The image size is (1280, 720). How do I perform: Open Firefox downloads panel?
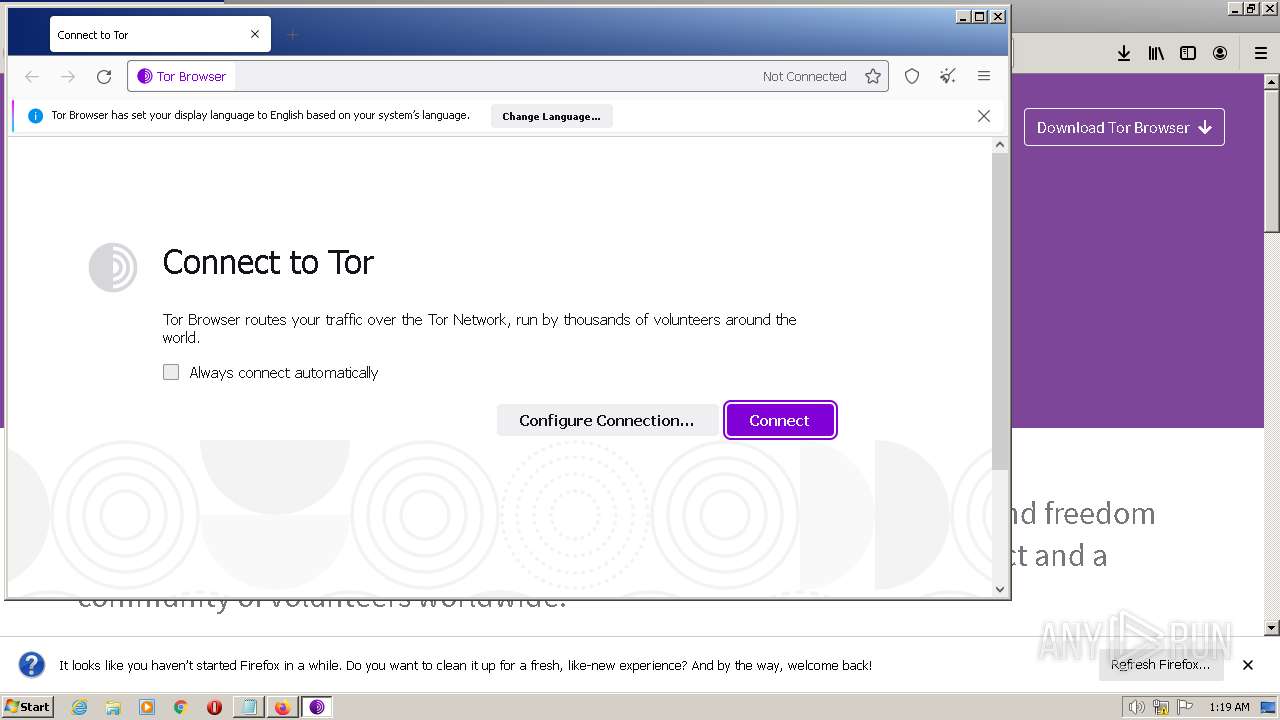[x=1124, y=53]
